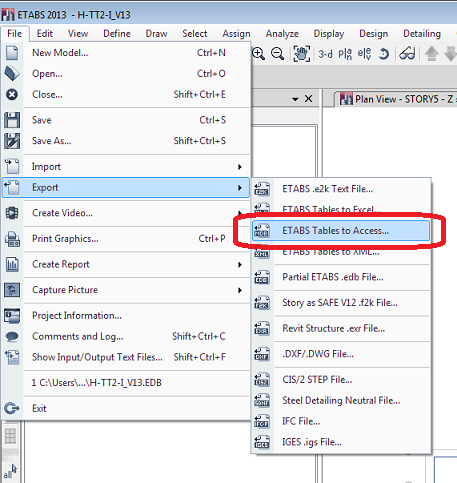Click the Create Report chart icon
Screen dimensions: 457x483
[12, 264]
